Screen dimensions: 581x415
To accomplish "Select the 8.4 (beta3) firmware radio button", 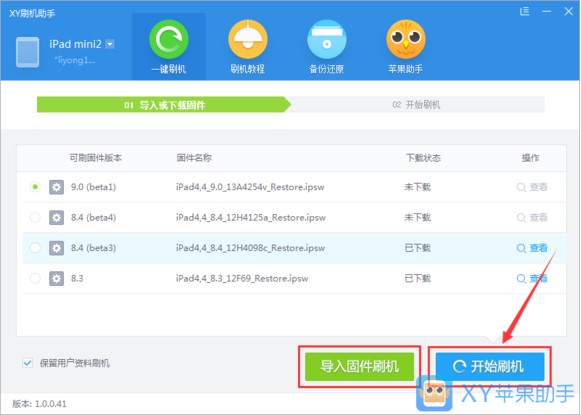I will [35, 248].
